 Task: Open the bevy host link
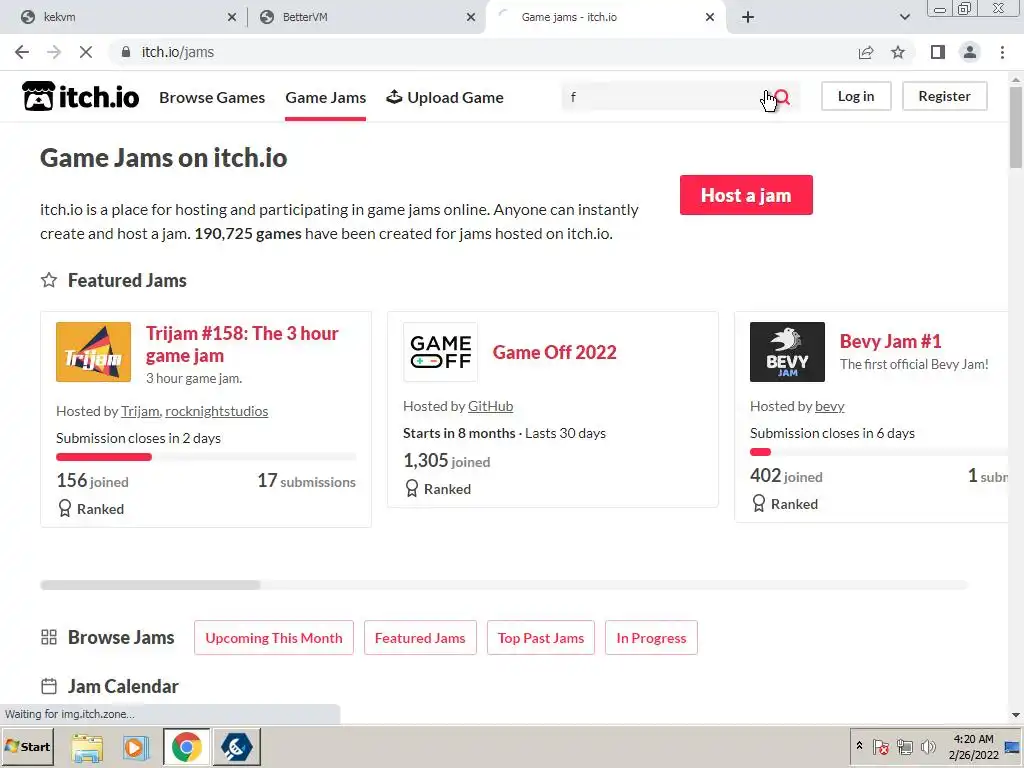pyautogui.click(x=829, y=406)
